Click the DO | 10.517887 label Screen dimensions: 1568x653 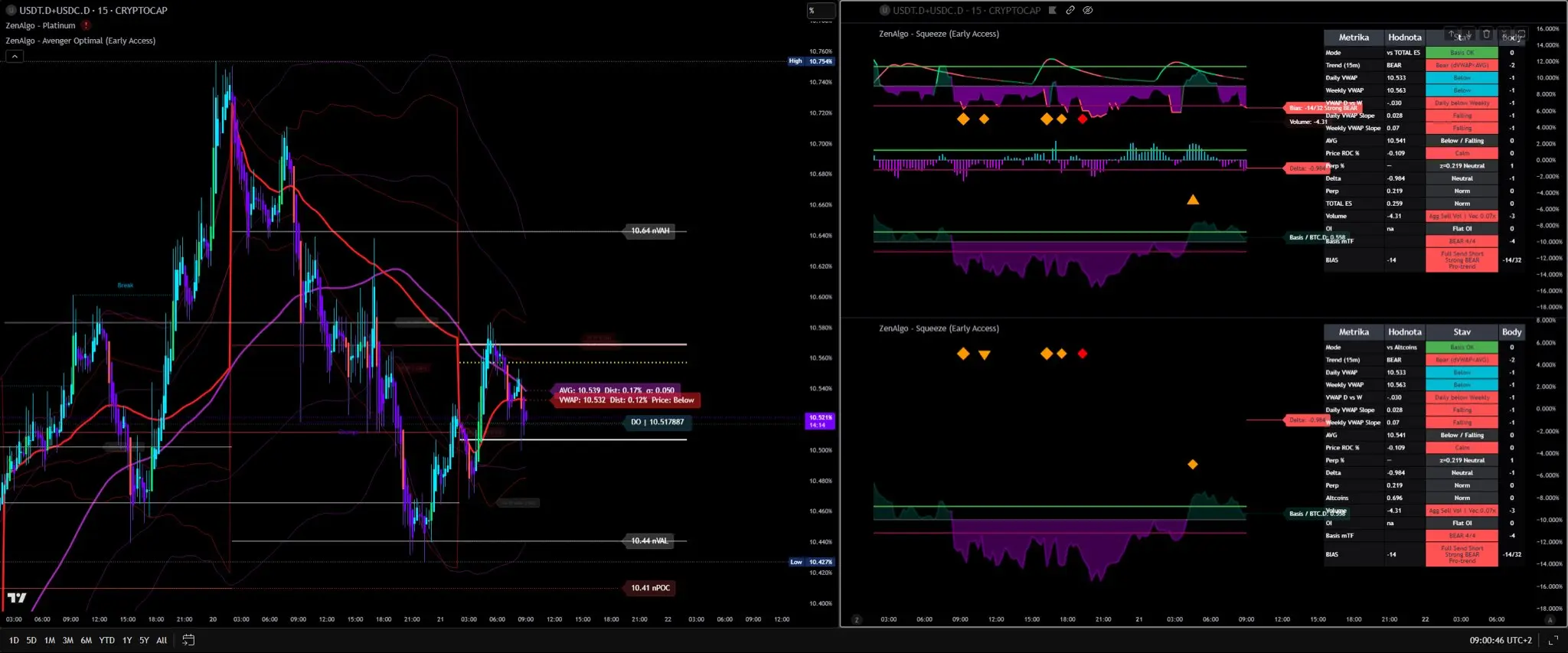coord(657,422)
